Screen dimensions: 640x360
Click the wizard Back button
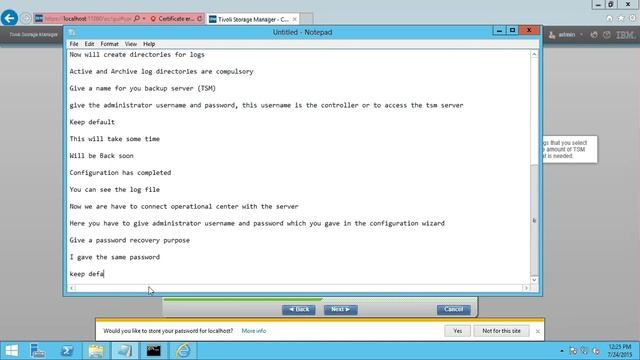(x=298, y=310)
